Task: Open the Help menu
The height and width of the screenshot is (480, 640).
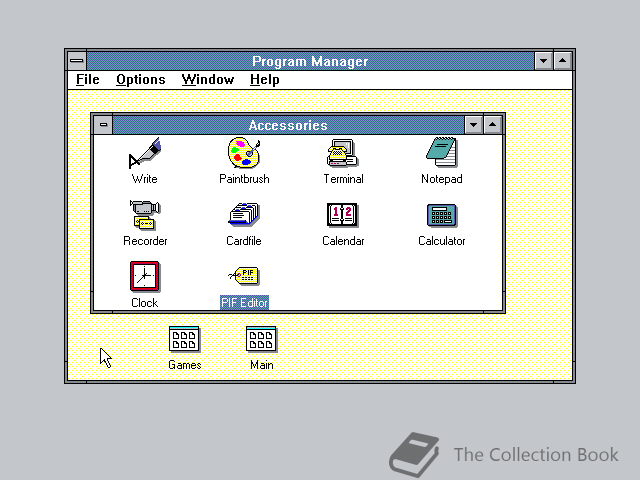Action: click(264, 80)
